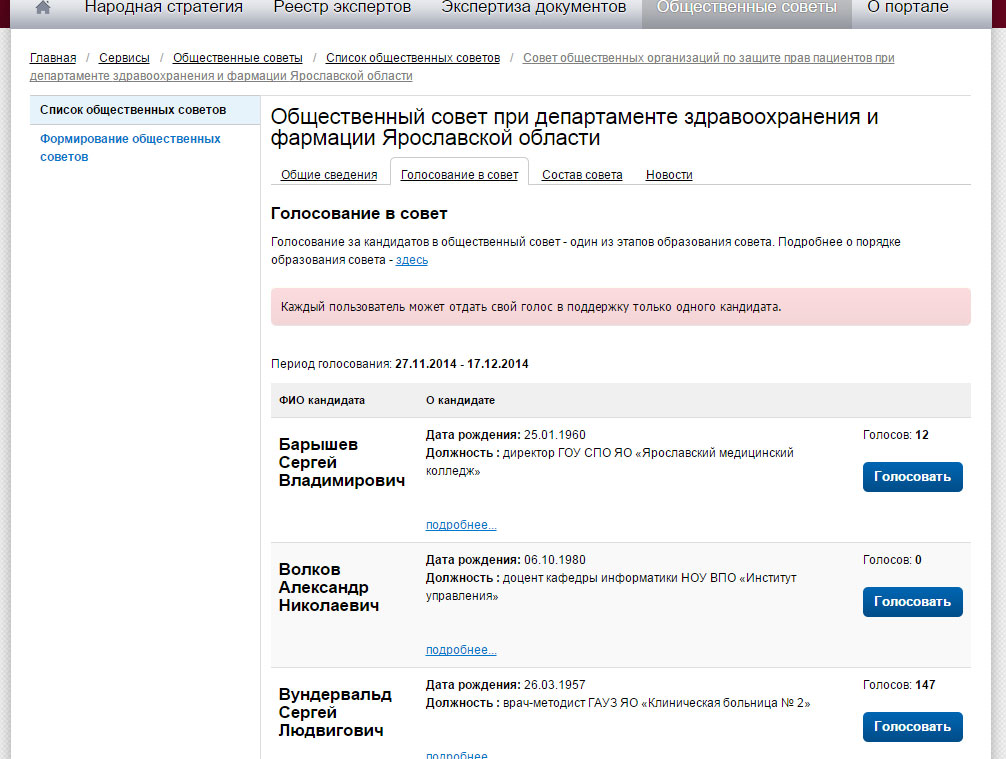Open Формирование общественных советов sidebar link
The image size is (1006, 759).
pos(130,148)
